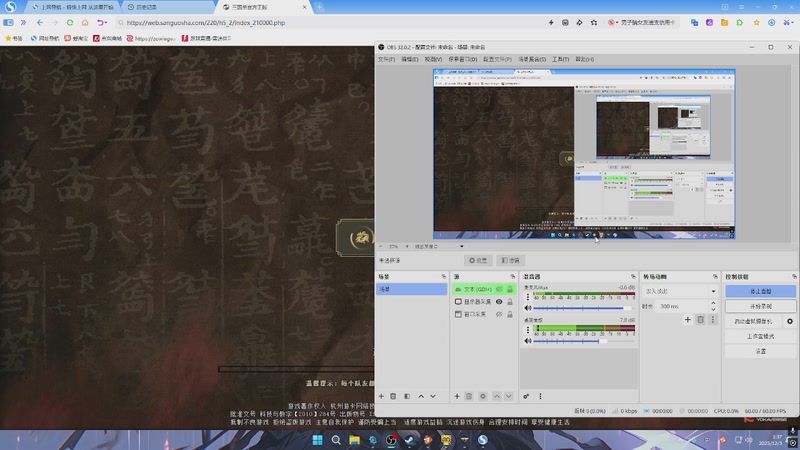Pop out the Scene Transitions dock panel
This screenshot has width=800, height=450.
tap(715, 277)
